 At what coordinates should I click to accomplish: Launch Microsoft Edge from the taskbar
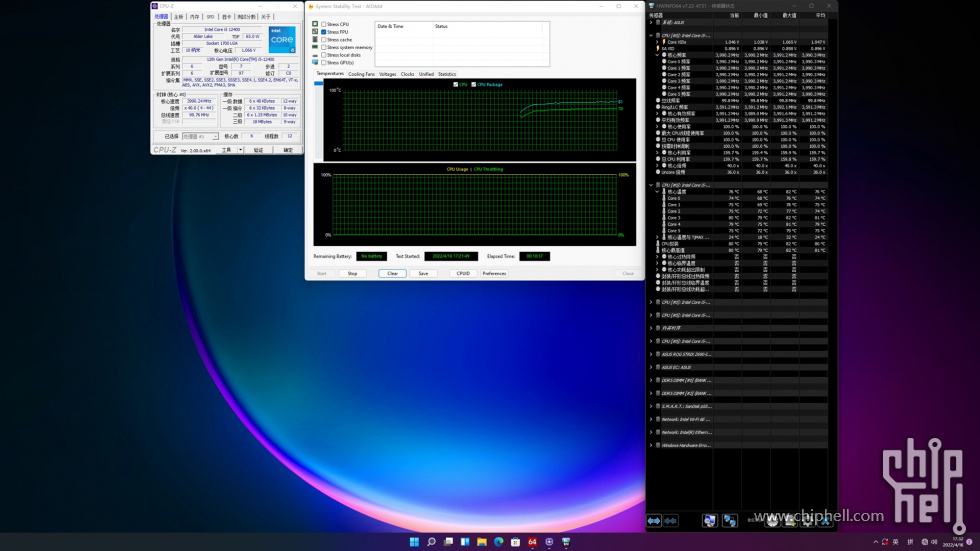pyautogui.click(x=499, y=542)
